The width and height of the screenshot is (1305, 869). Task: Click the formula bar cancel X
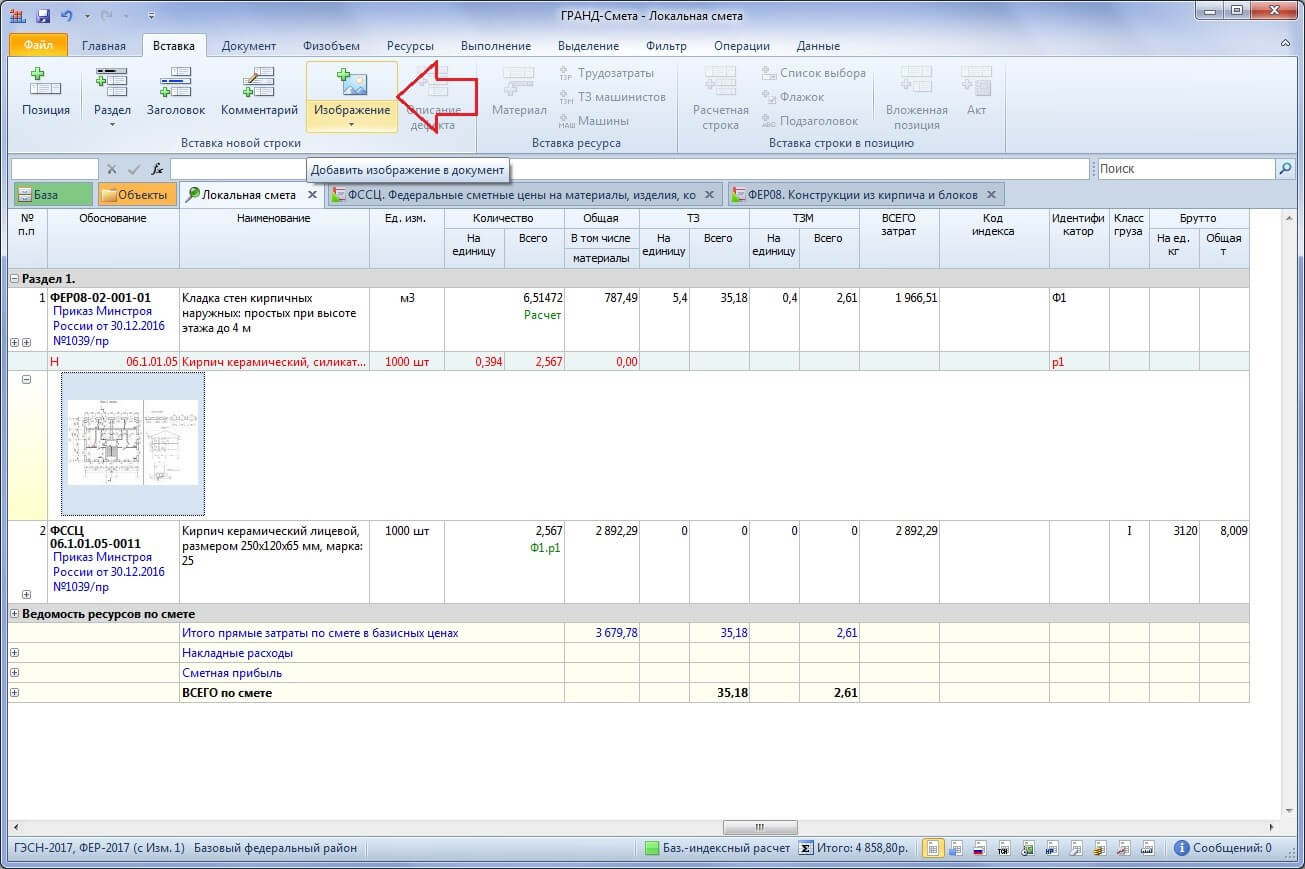click(112, 170)
